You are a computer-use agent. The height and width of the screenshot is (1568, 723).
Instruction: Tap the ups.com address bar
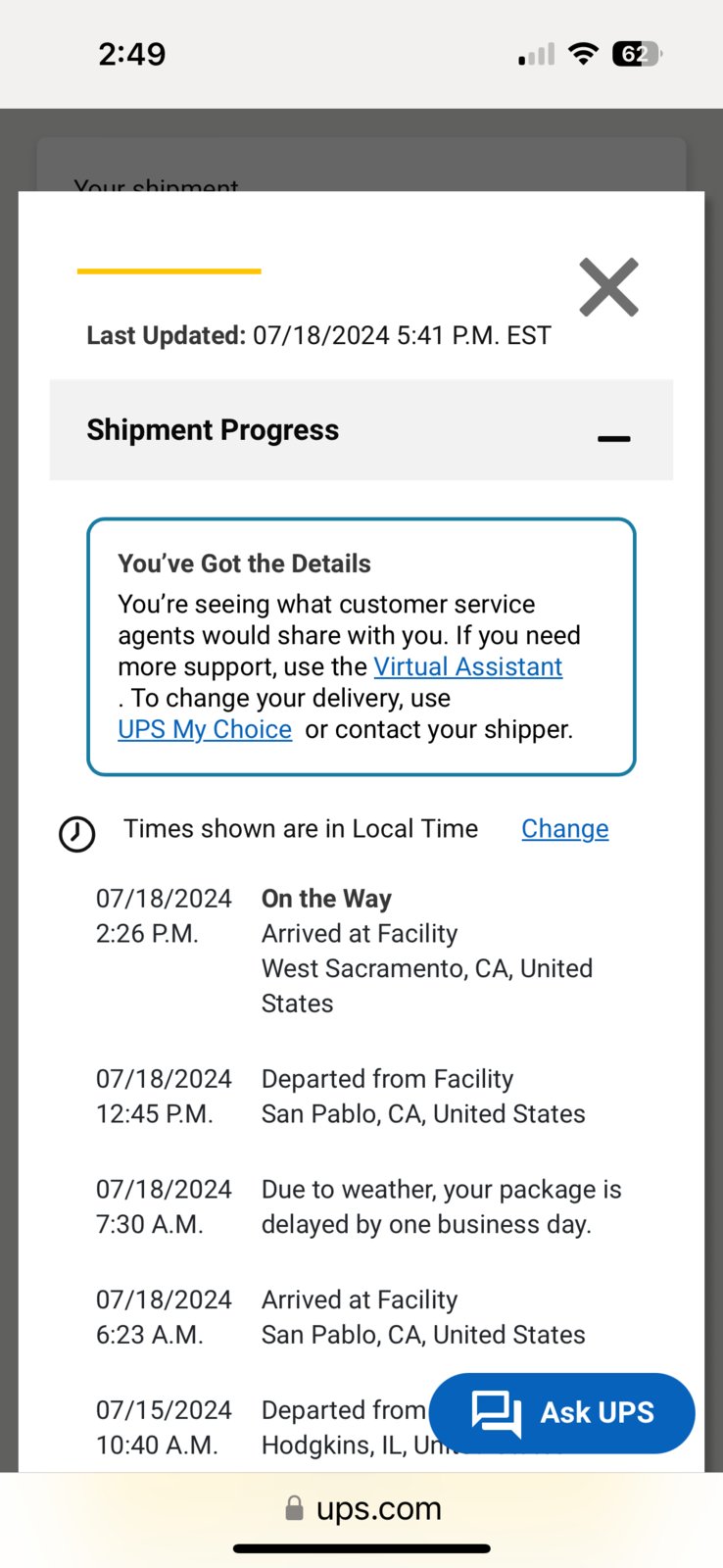[362, 1508]
